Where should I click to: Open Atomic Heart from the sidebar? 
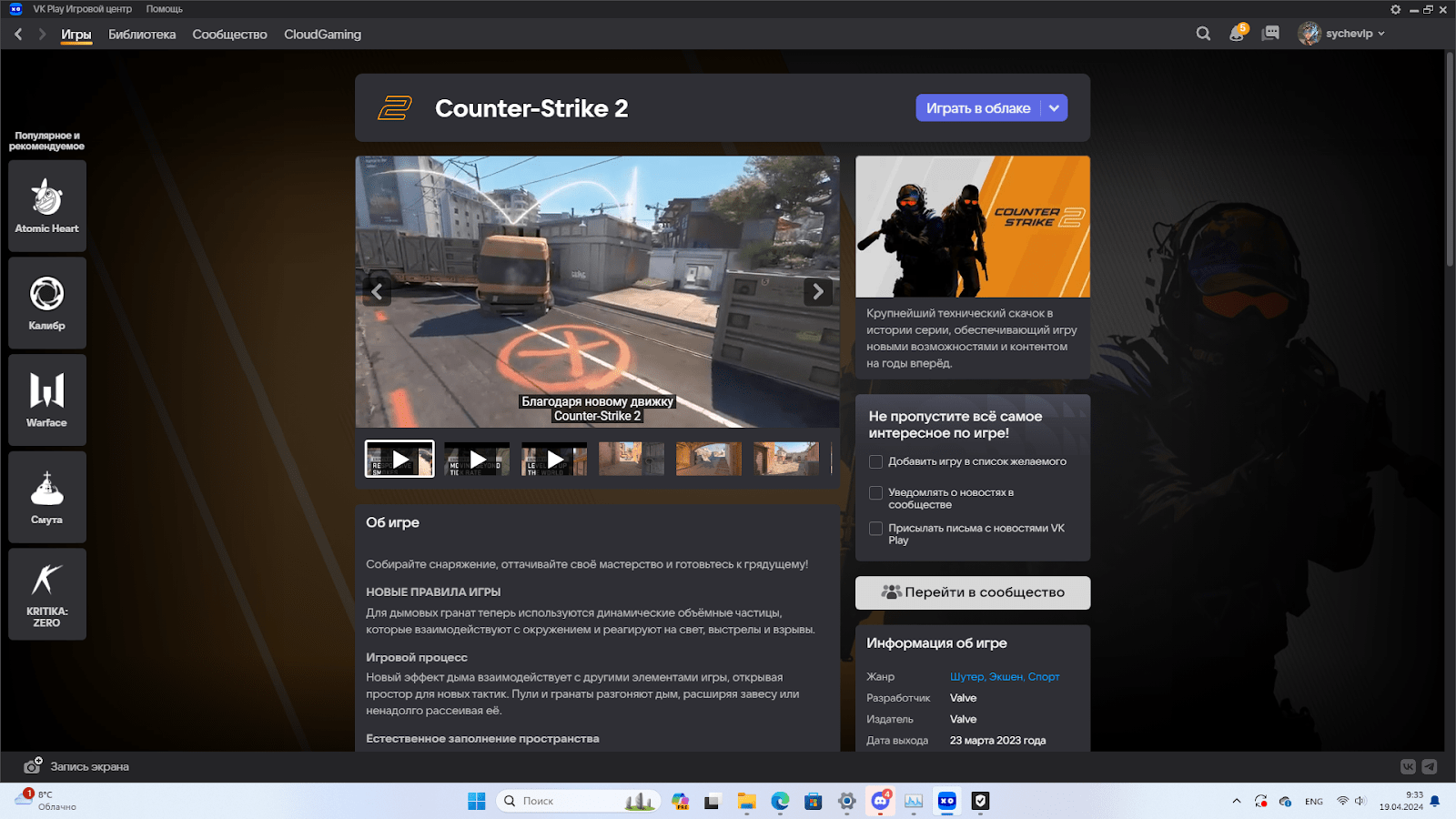pyautogui.click(x=47, y=206)
